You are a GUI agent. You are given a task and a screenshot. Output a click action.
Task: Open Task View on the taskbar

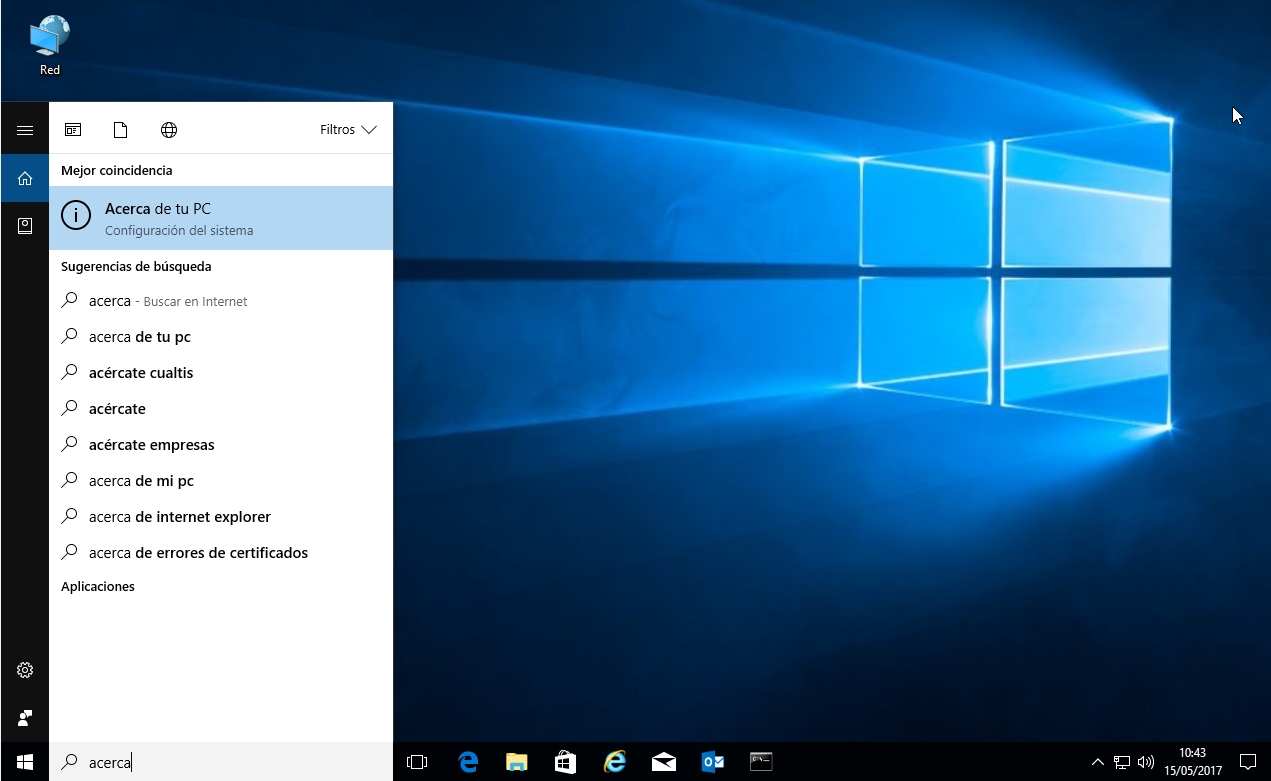[x=417, y=762]
